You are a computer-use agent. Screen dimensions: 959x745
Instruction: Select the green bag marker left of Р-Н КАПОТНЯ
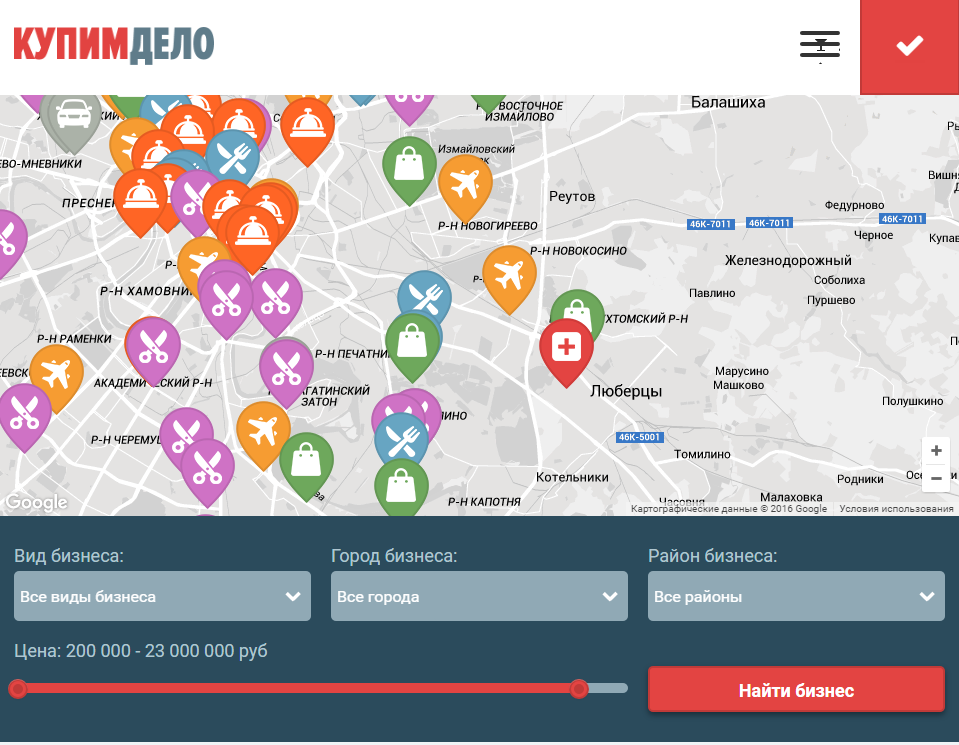click(x=401, y=487)
